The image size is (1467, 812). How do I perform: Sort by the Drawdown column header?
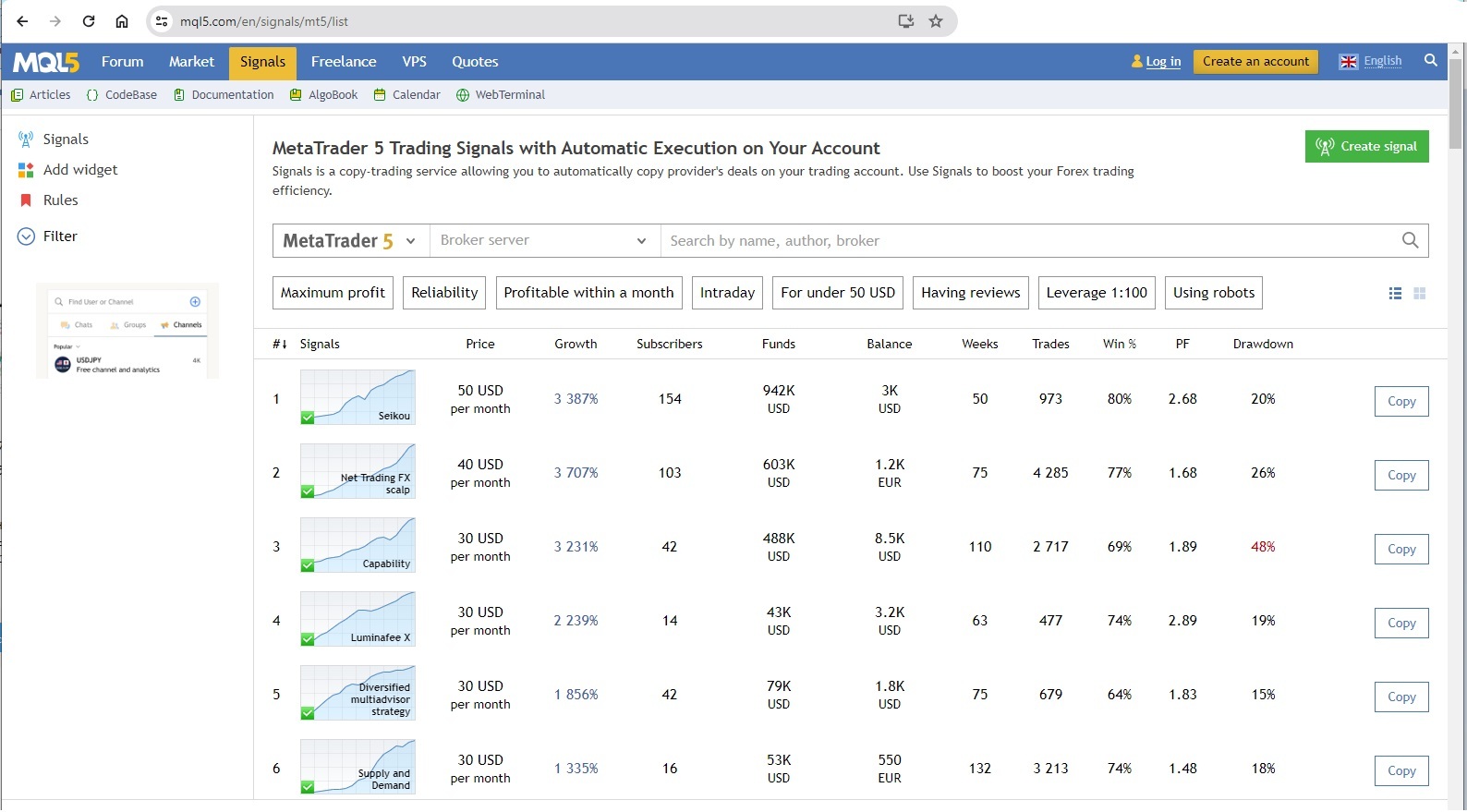coord(1263,345)
